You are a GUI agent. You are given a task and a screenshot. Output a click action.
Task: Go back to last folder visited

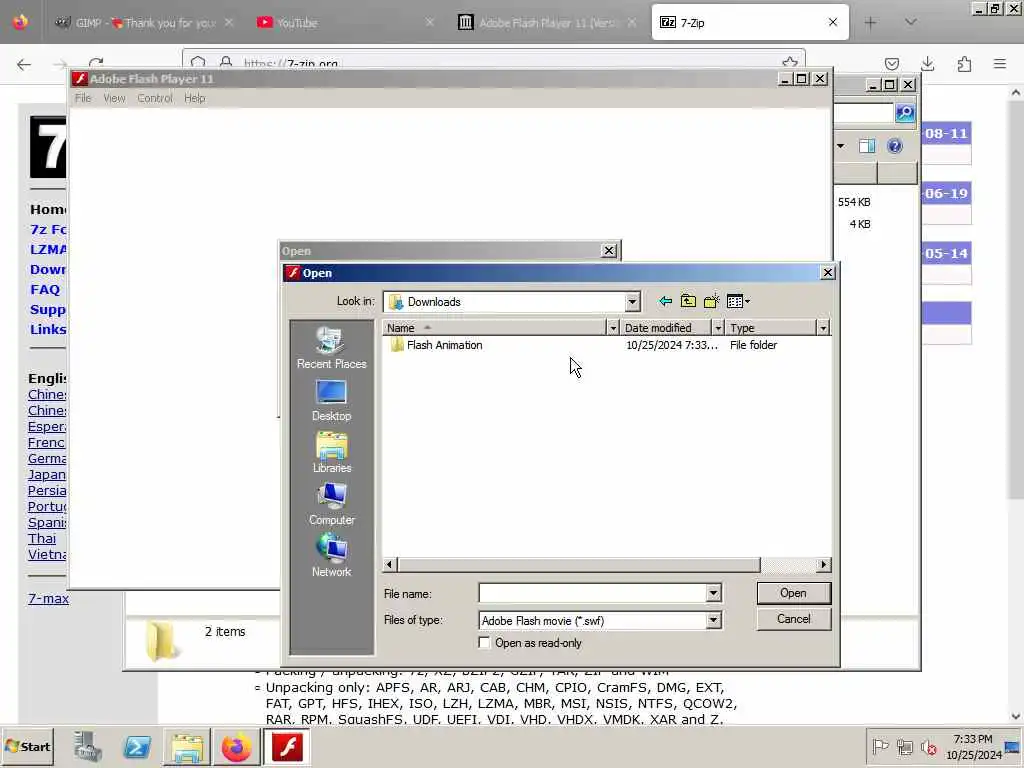665,301
